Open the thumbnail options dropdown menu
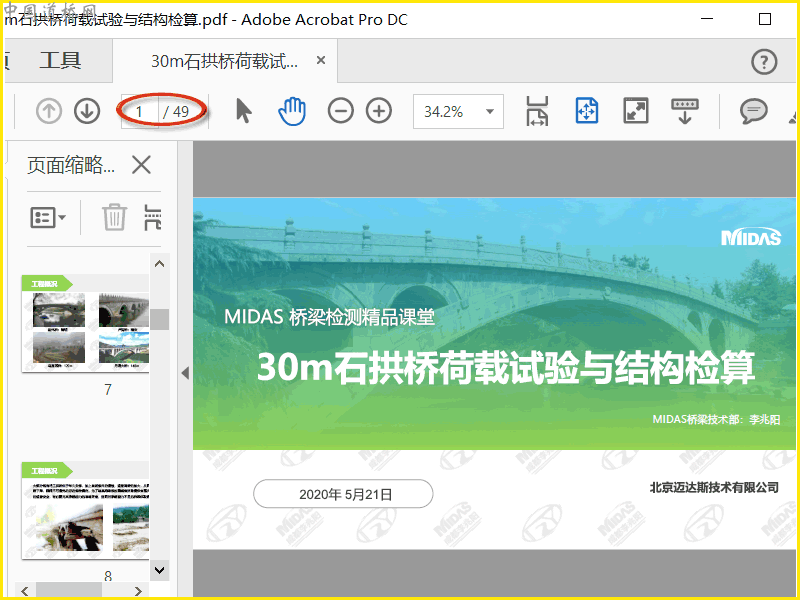Viewport: 800px width, 600px height. coord(48,218)
